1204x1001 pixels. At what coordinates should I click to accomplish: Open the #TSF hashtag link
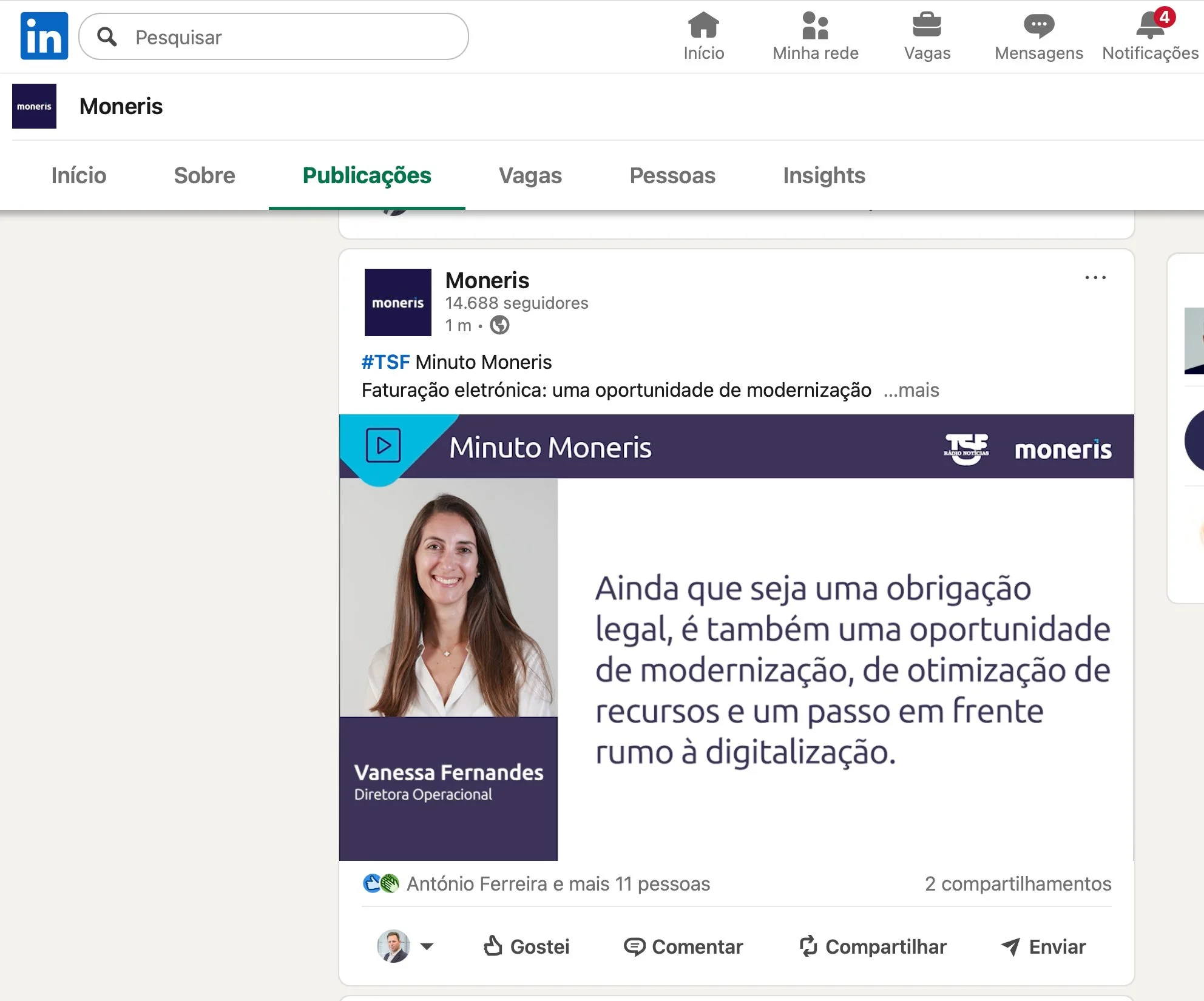click(x=385, y=362)
